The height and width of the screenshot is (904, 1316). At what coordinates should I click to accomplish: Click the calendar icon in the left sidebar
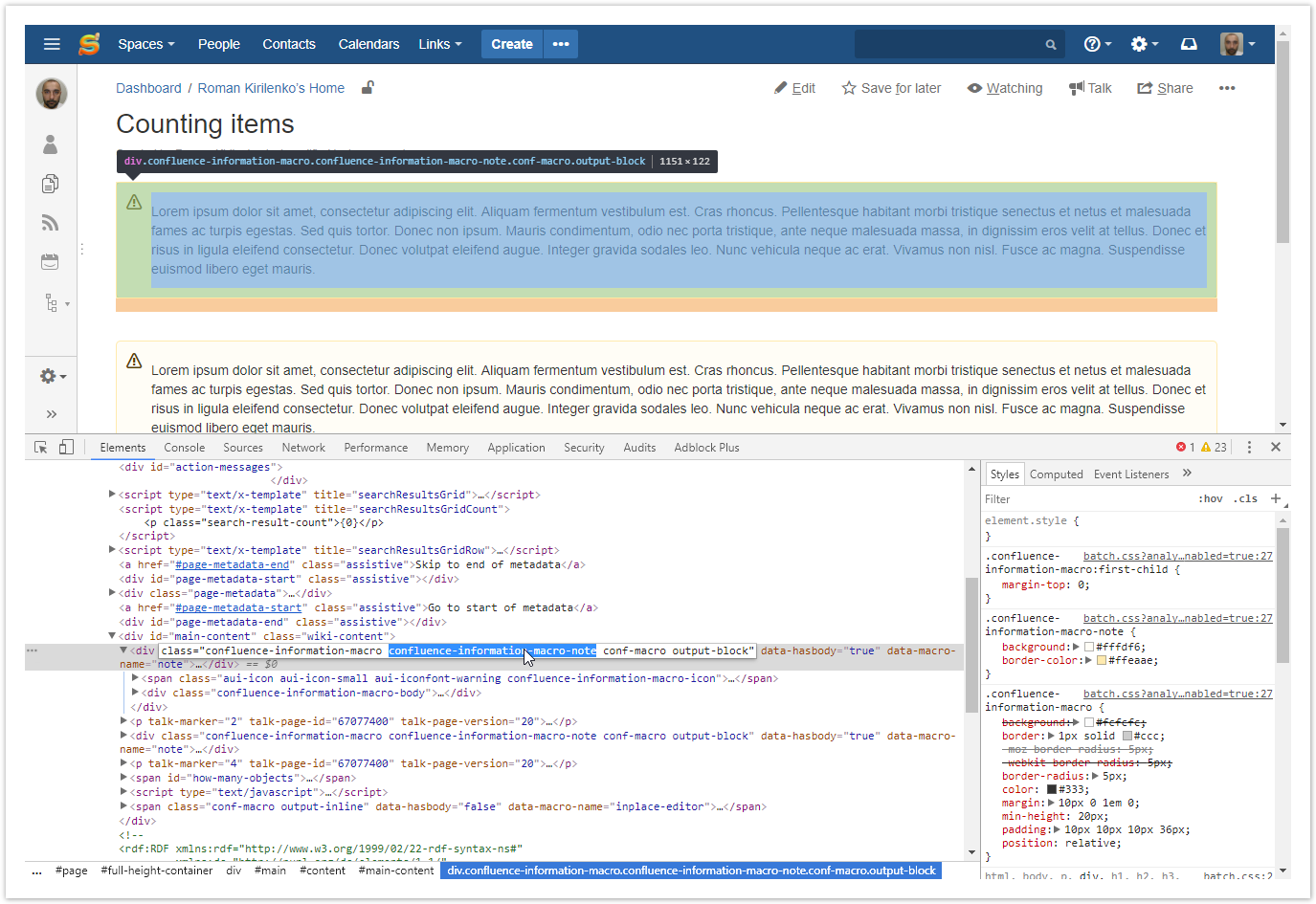pos(51,261)
